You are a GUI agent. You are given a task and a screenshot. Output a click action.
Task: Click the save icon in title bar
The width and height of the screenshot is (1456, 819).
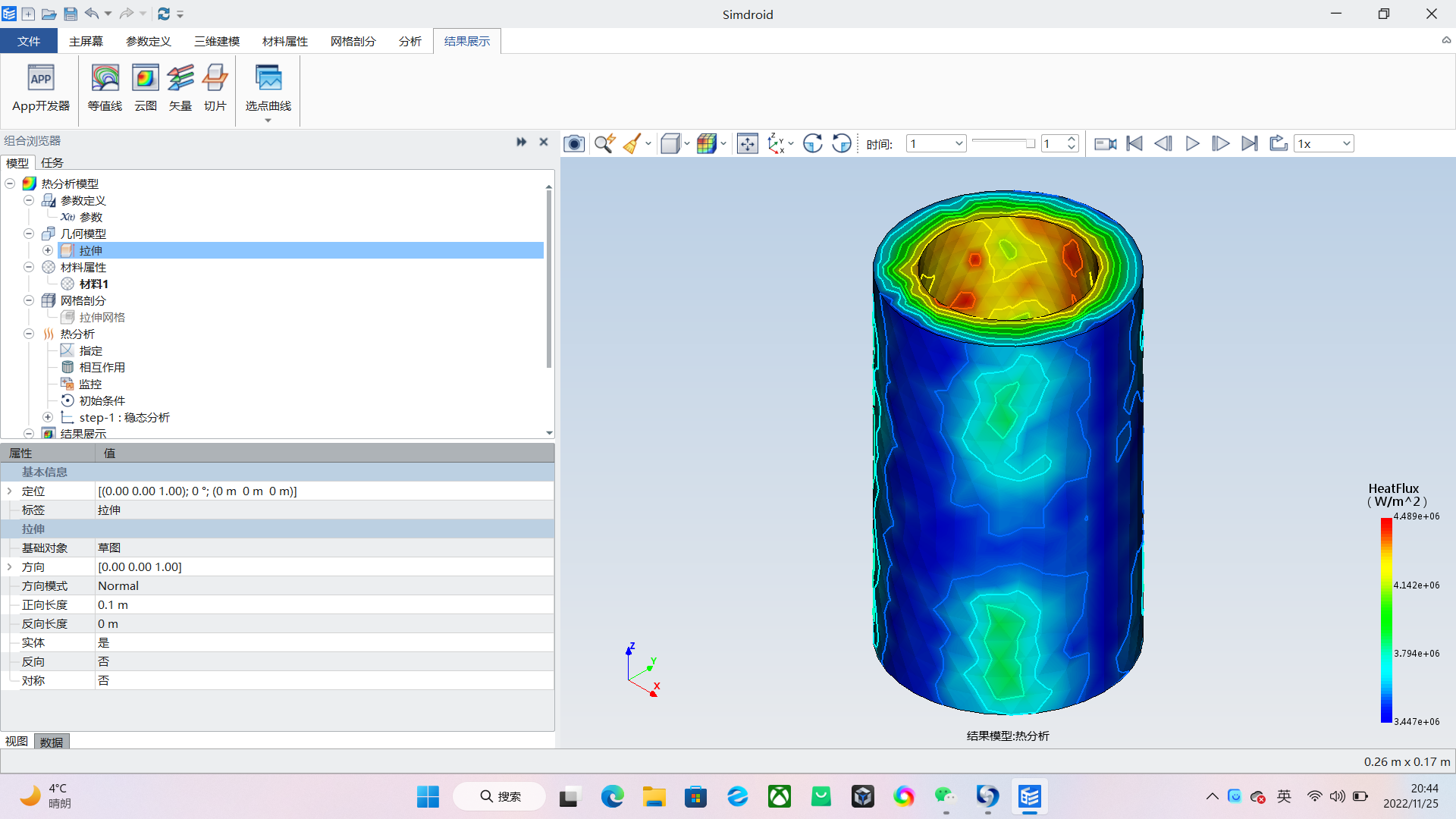70,14
